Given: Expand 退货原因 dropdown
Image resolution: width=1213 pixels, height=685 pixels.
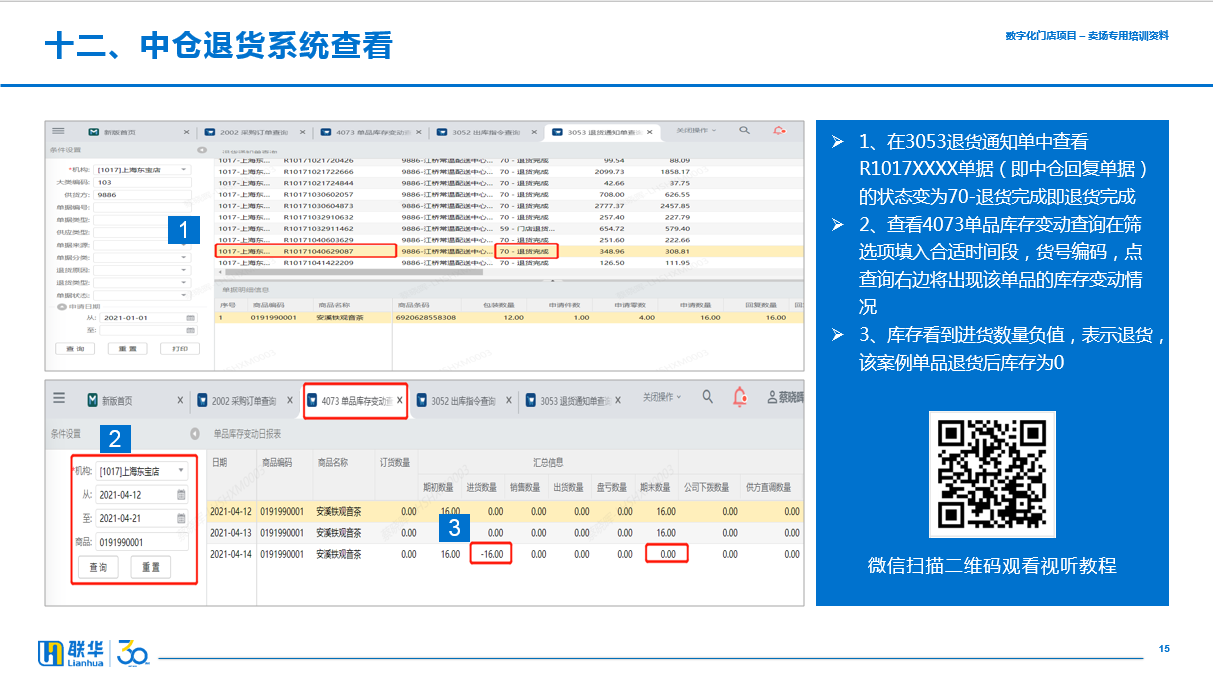Looking at the screenshot, I should 184,270.
